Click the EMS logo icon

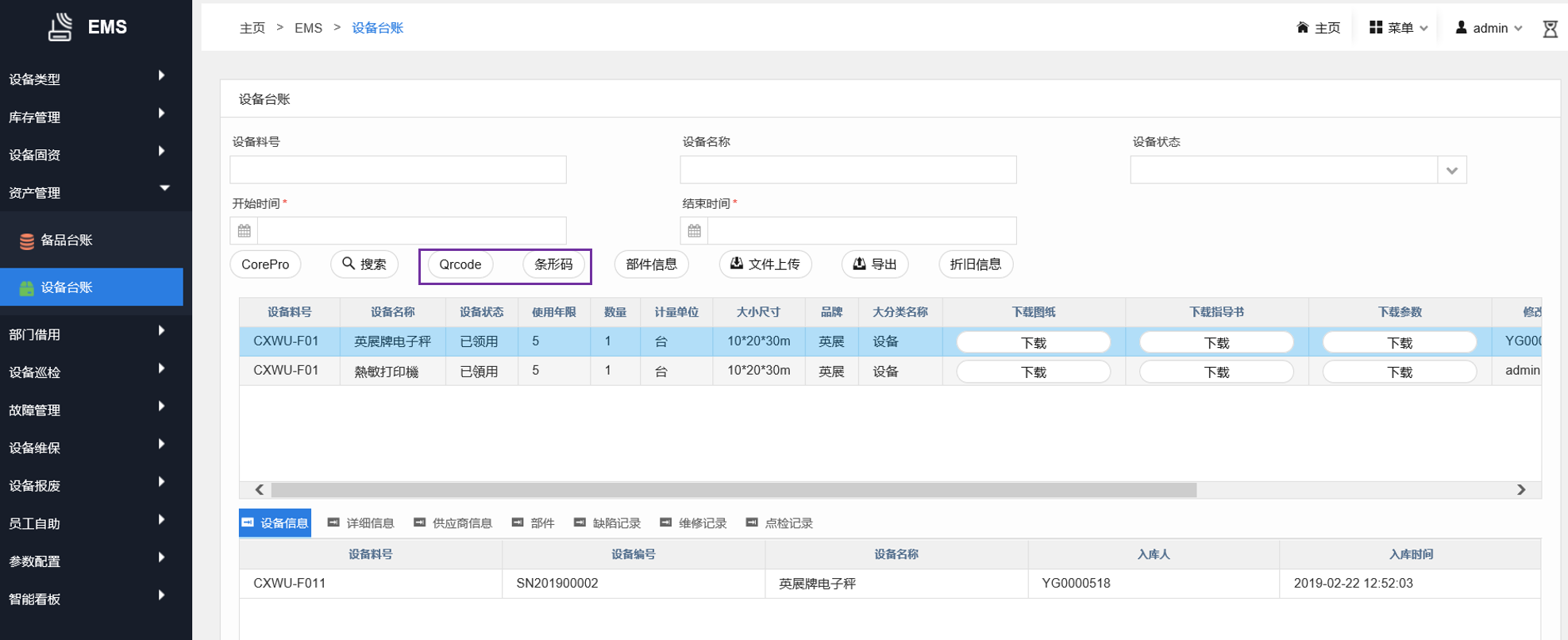click(x=60, y=27)
